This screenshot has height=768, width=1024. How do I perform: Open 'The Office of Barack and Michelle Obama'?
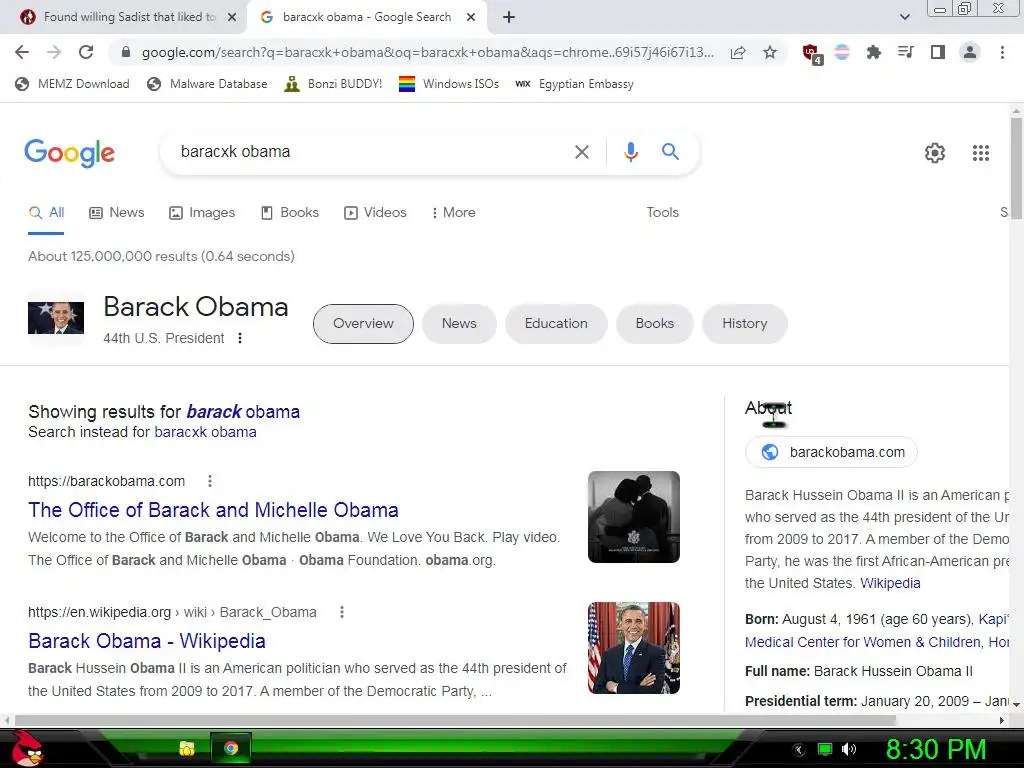[x=214, y=510]
